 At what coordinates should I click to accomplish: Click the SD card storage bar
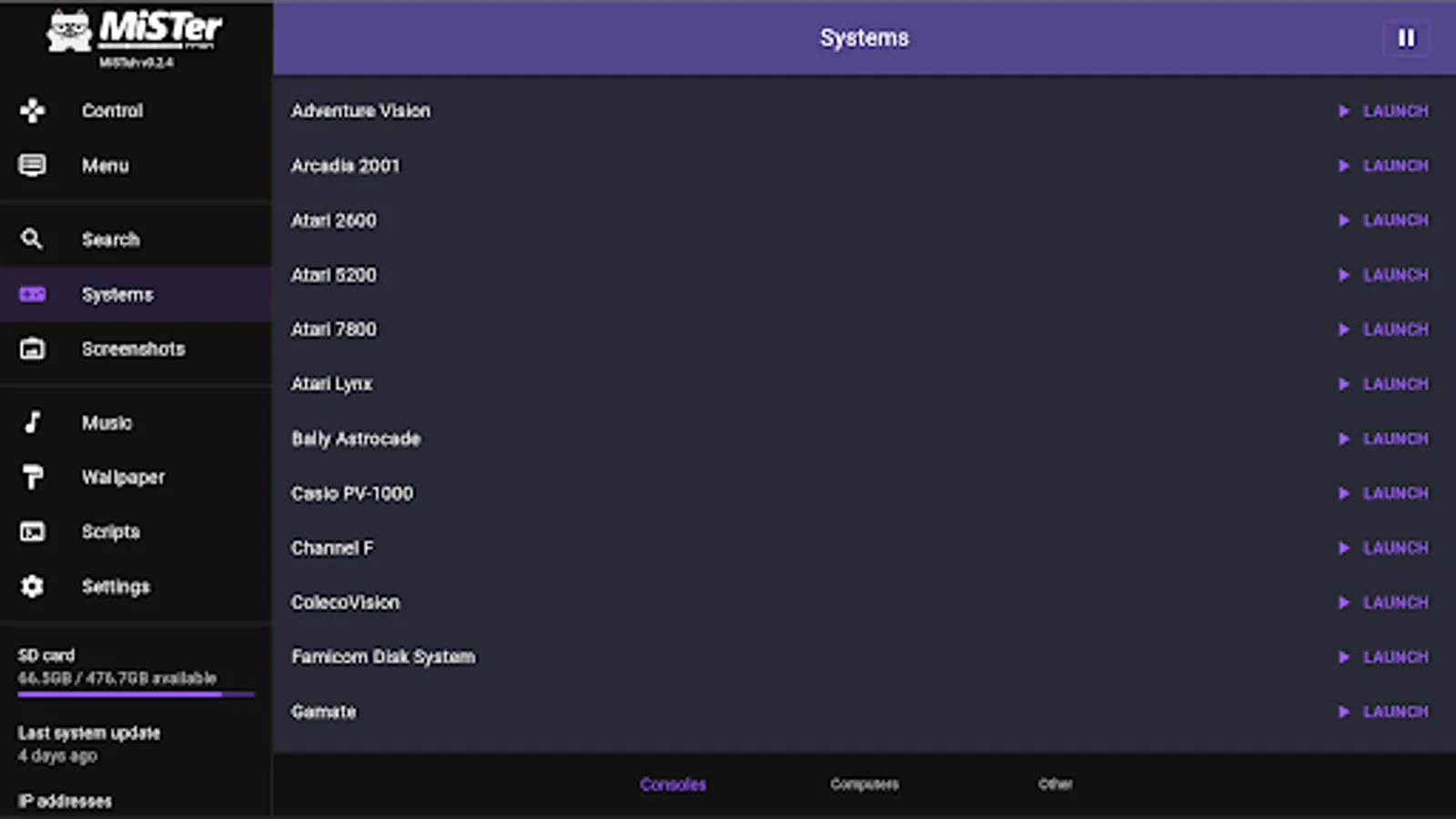pos(134,692)
